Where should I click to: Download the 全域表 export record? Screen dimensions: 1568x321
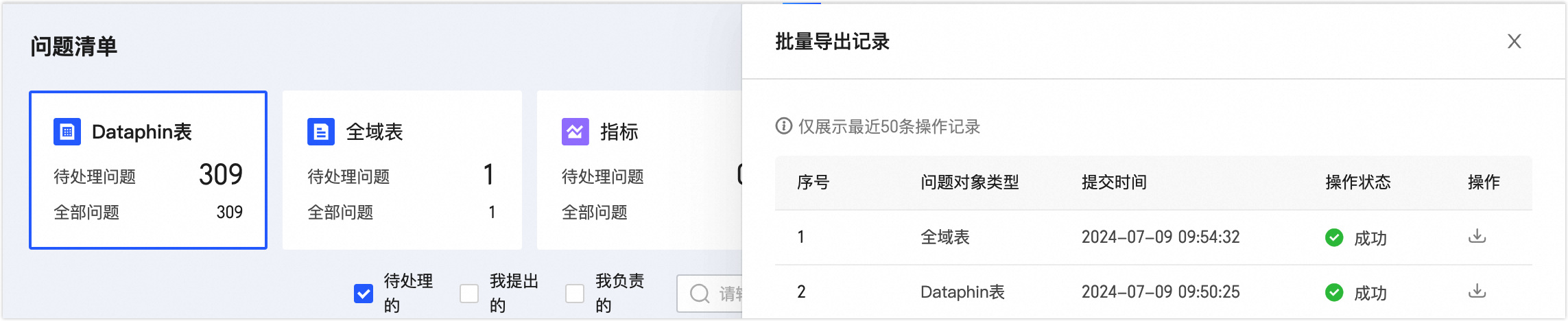click(x=1477, y=237)
